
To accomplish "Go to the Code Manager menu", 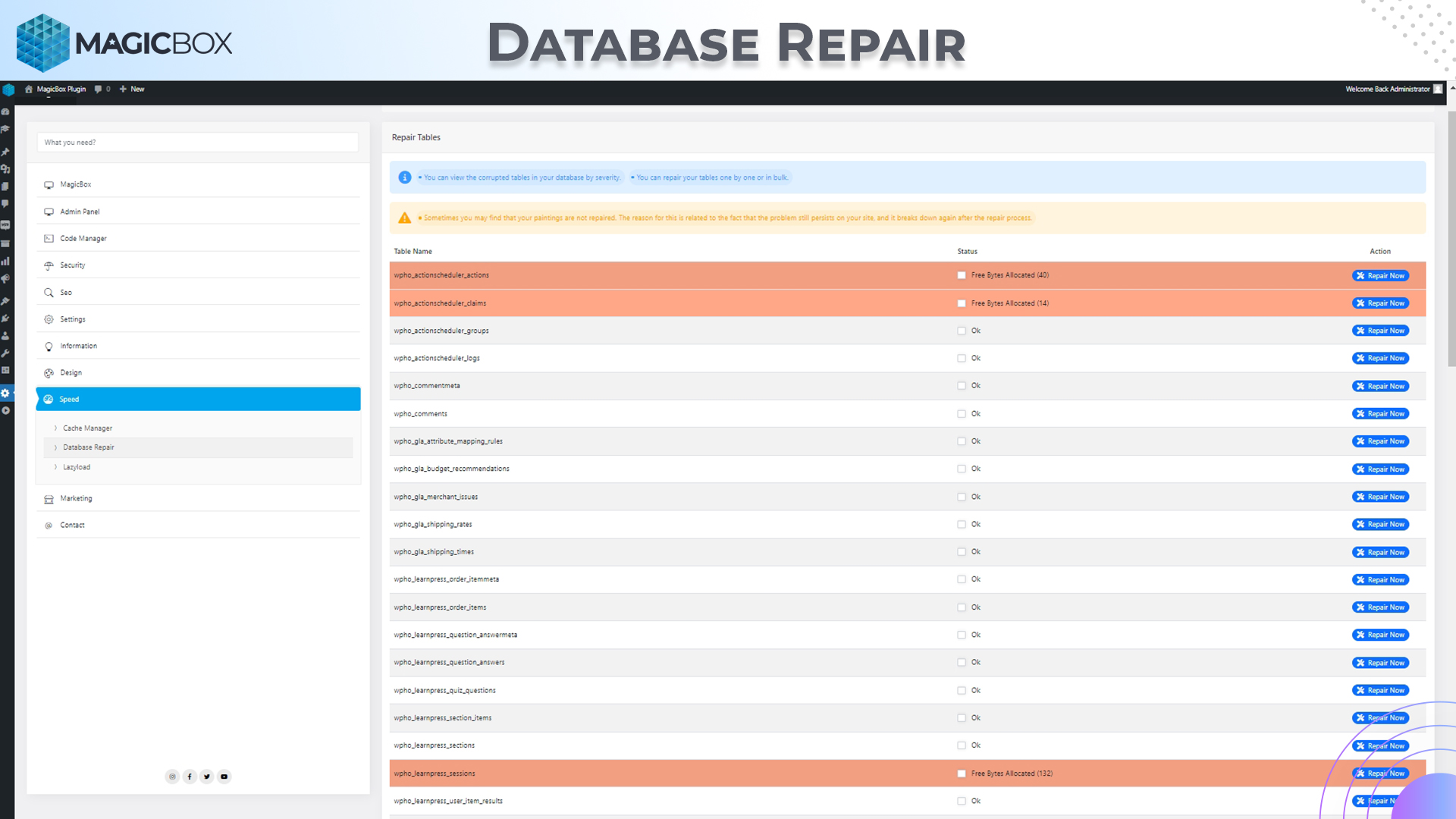I will (x=198, y=239).
